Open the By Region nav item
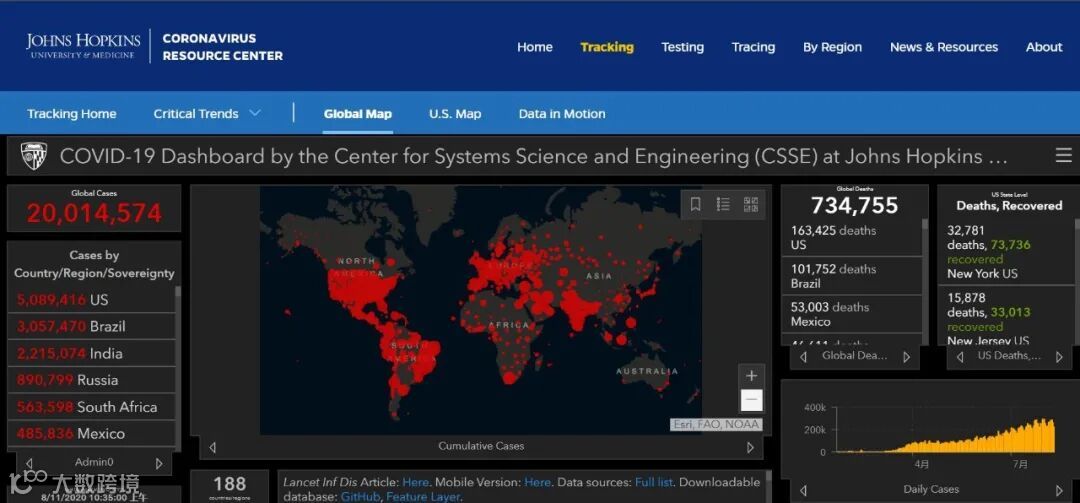The width and height of the screenshot is (1080, 503). click(x=832, y=47)
